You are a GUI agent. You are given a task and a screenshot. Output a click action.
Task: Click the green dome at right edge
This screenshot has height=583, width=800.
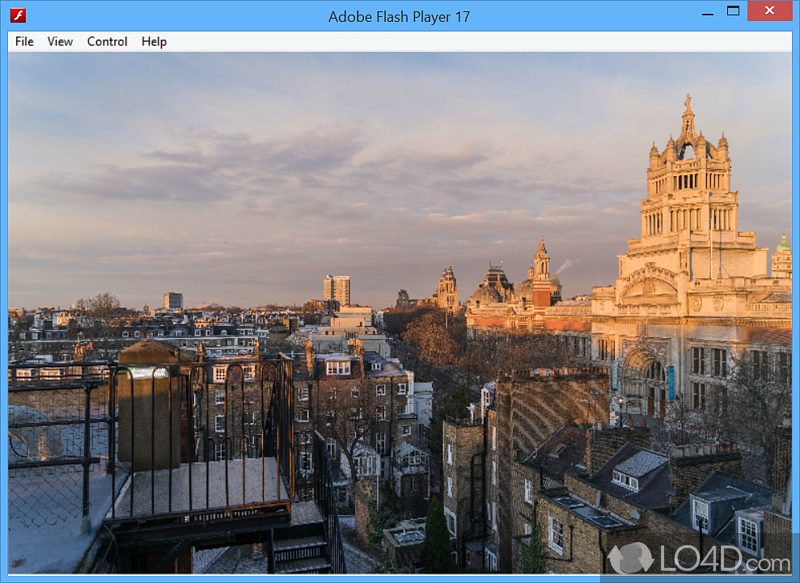tap(783, 244)
